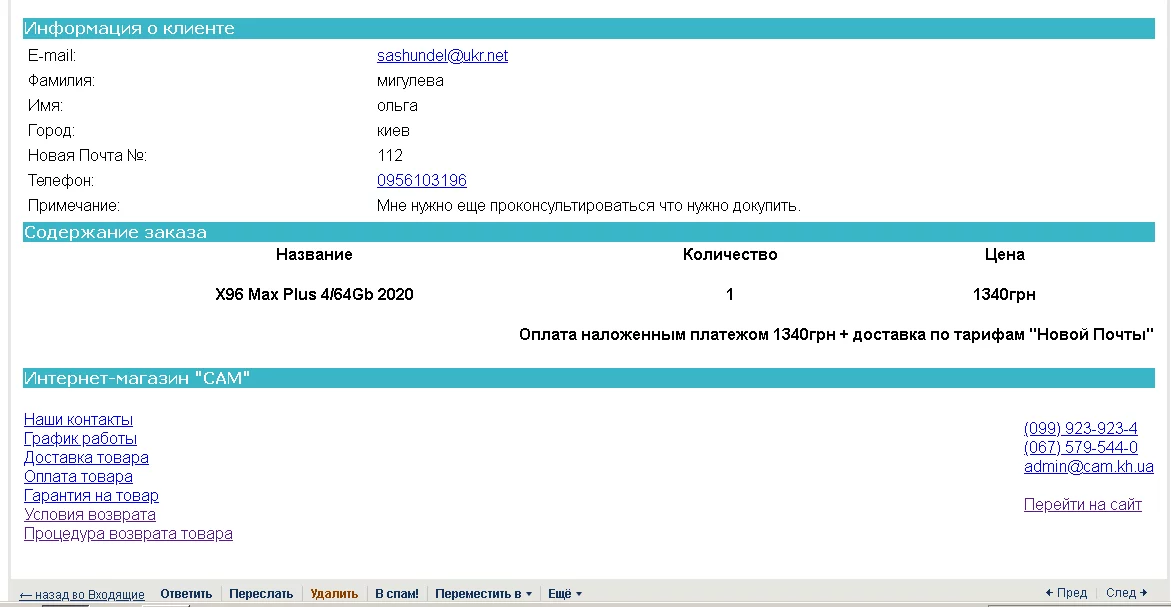Go to previous message with Пред
Screen dimensions: 1171x607
click(x=1066, y=593)
